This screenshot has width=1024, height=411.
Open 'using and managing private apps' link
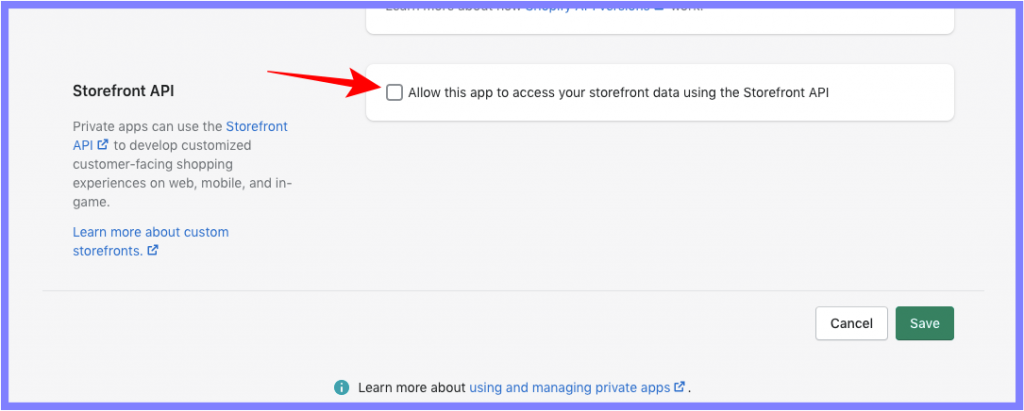pyautogui.click(x=569, y=387)
